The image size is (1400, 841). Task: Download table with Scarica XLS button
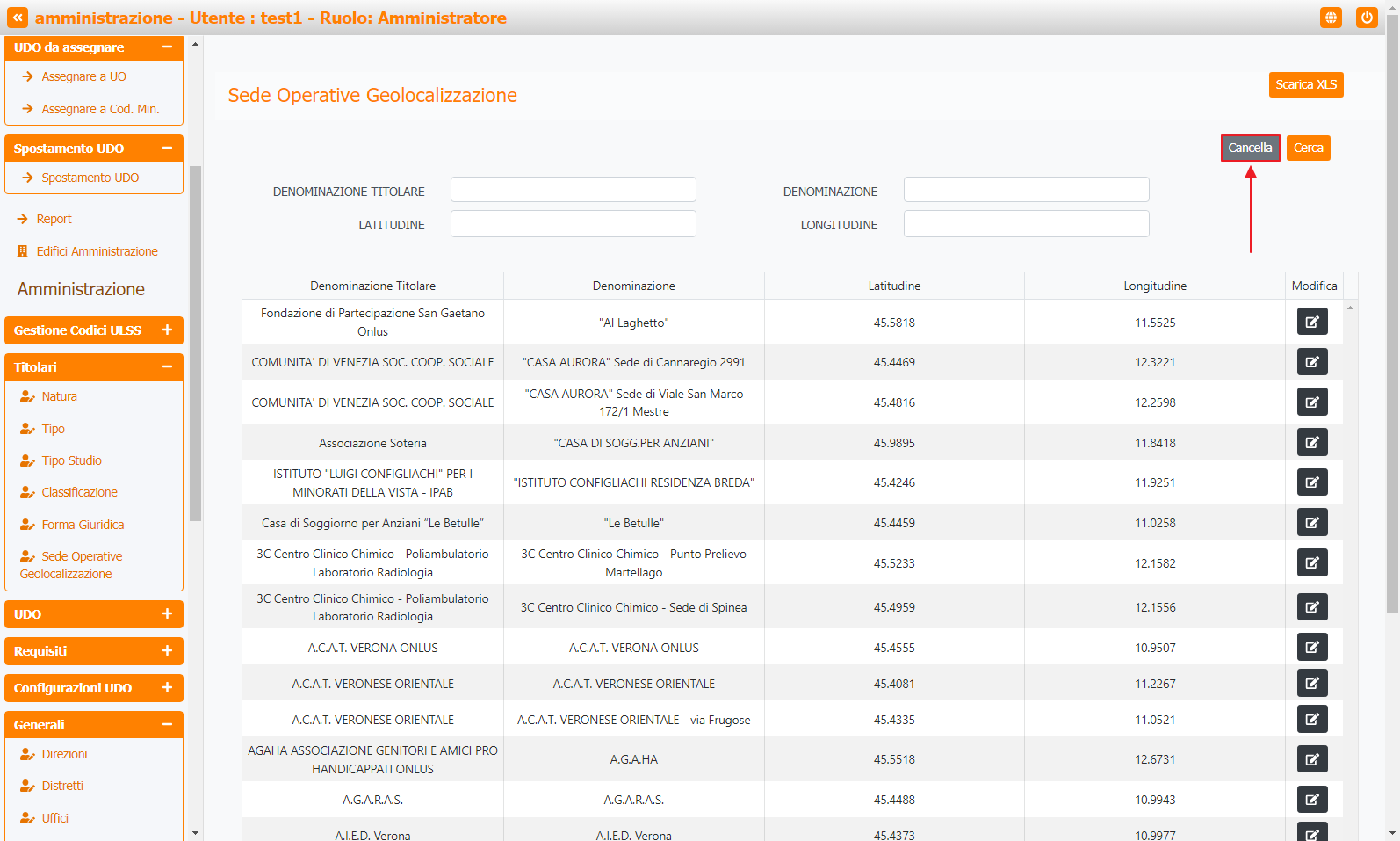click(1305, 84)
